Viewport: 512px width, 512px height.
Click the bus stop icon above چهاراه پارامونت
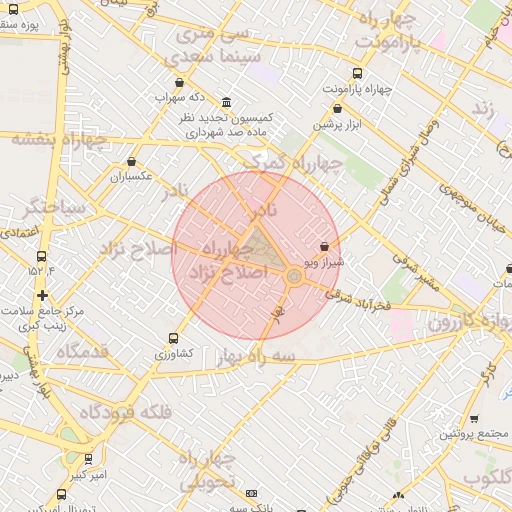(x=357, y=73)
